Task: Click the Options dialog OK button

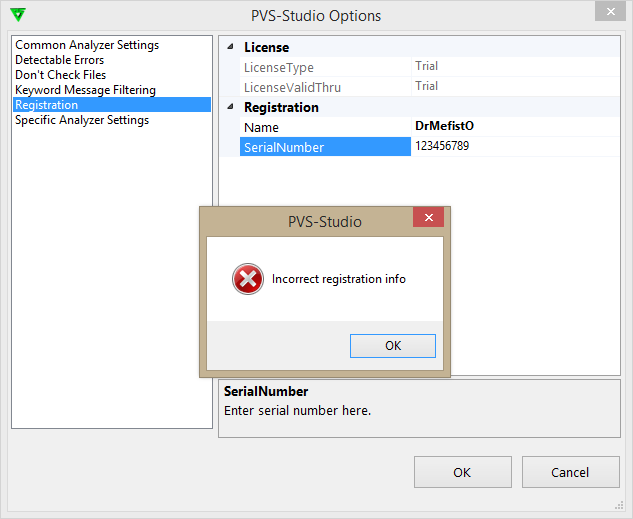Action: click(x=462, y=472)
